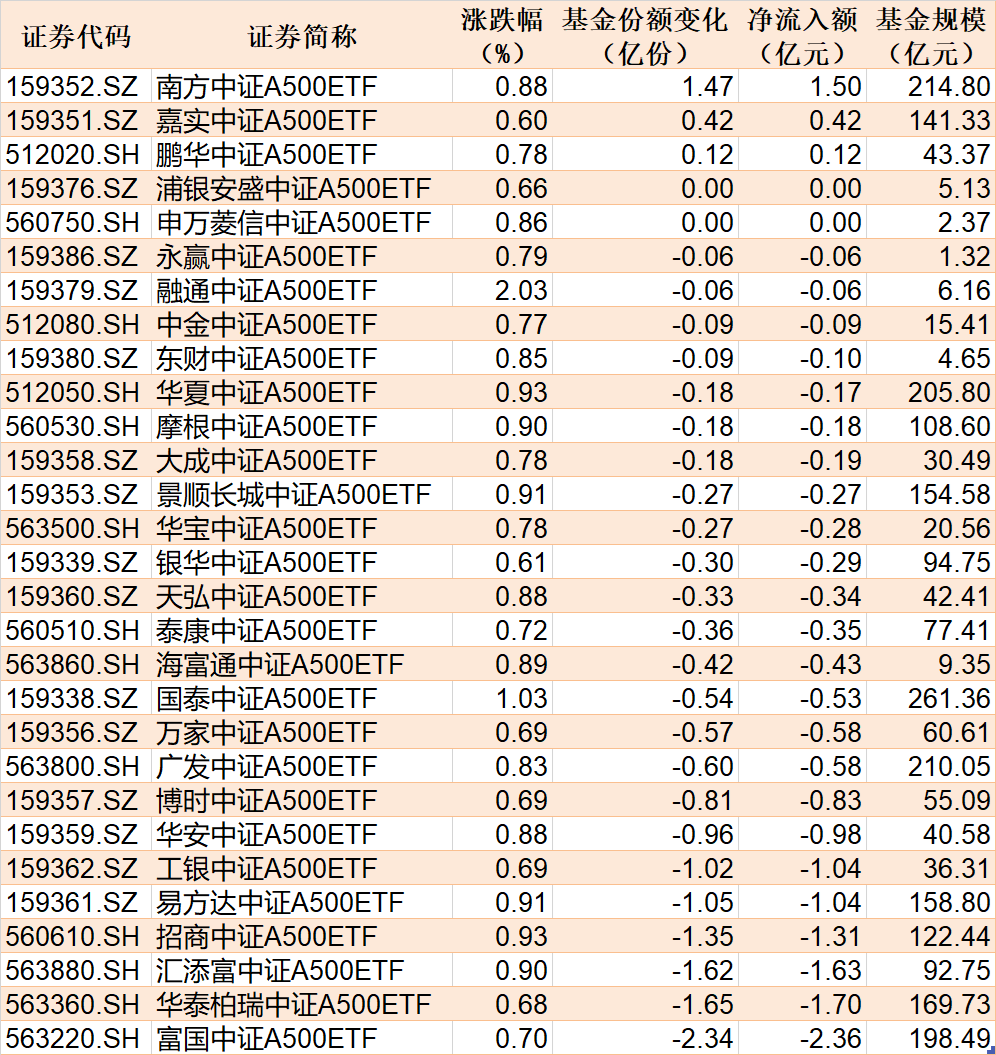Screen dimensions: 996x1055
Task: Select fund size 261.36 for 国泰中证A500ETF
Action: pyautogui.click(x=949, y=699)
